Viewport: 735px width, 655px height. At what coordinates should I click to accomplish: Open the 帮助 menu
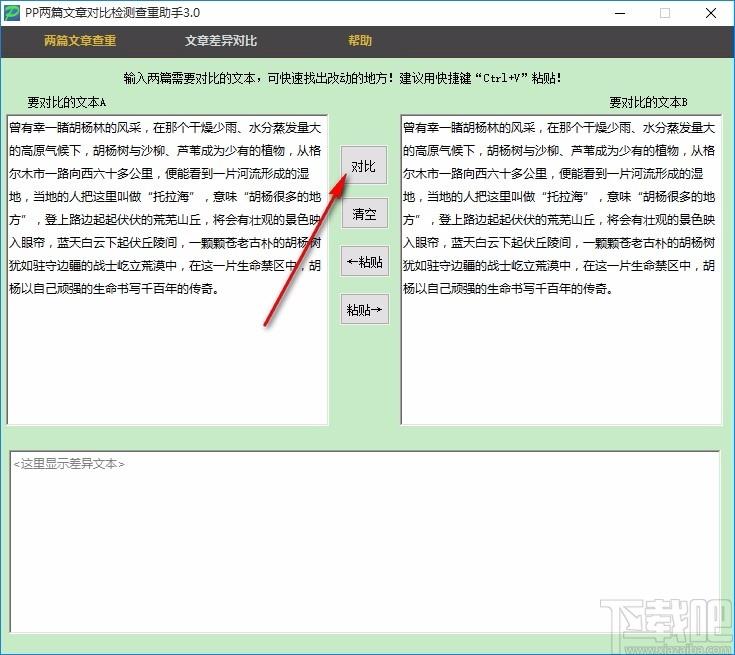click(x=360, y=41)
